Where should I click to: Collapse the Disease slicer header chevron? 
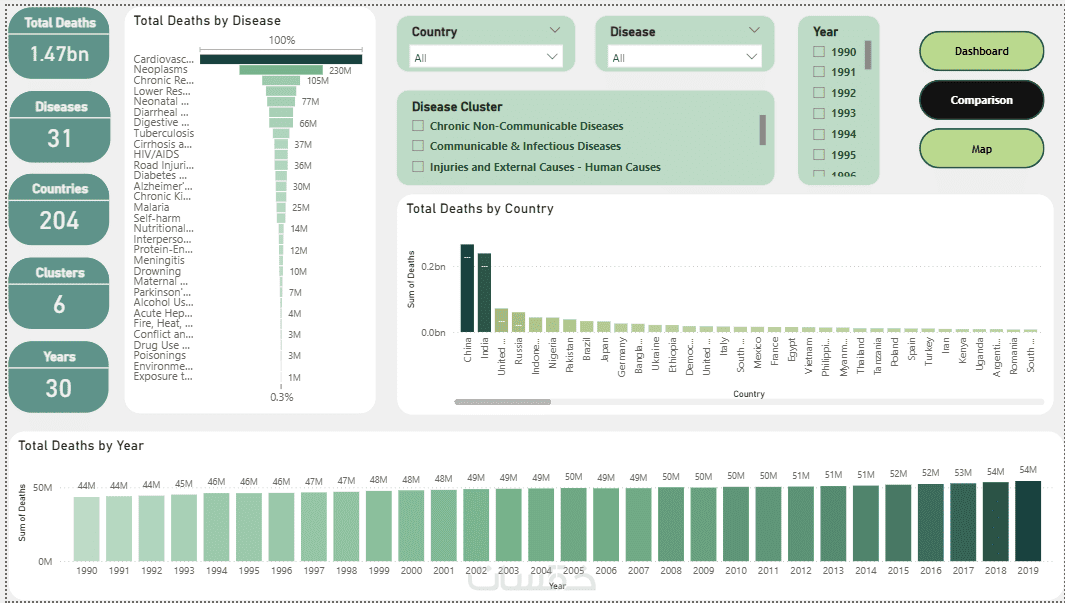[754, 31]
